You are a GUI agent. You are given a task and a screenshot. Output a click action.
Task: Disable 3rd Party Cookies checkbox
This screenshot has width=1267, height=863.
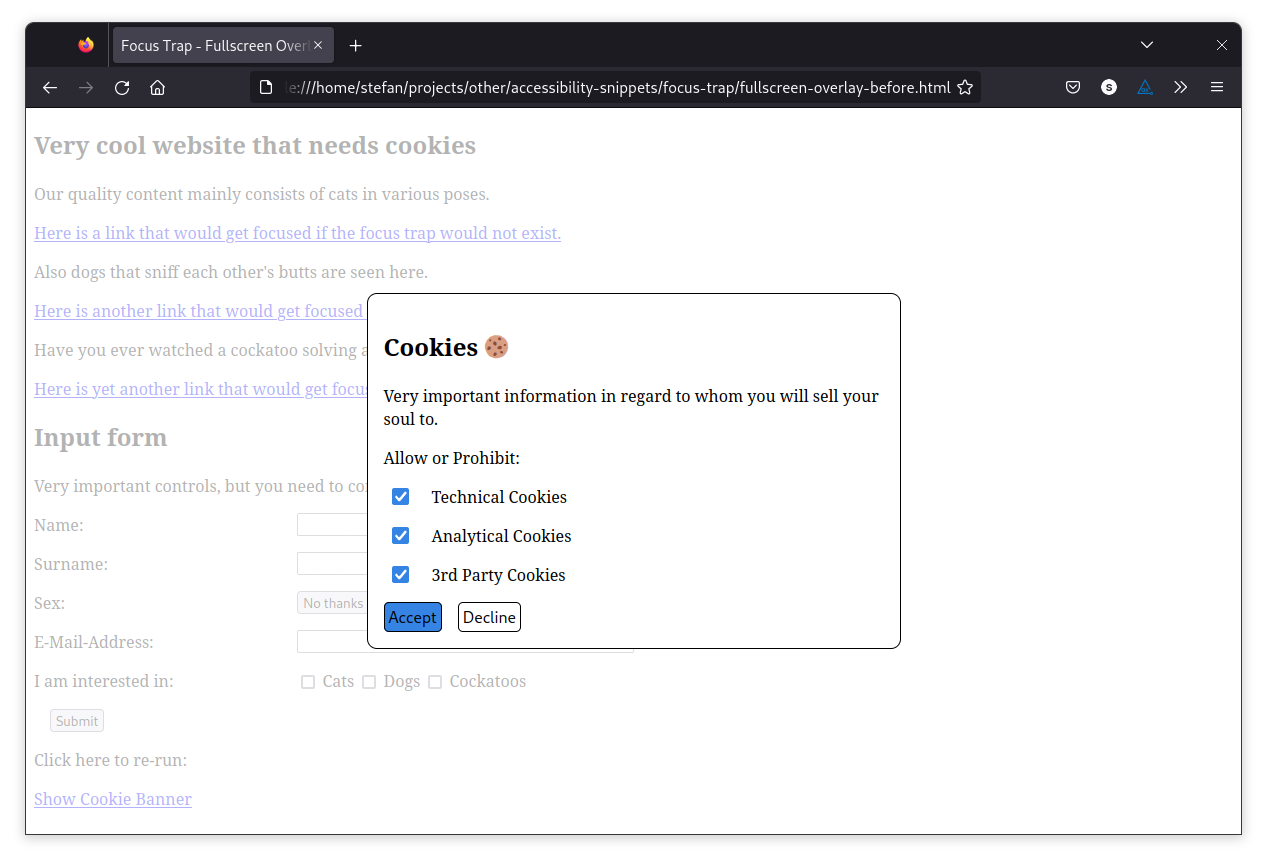(401, 575)
